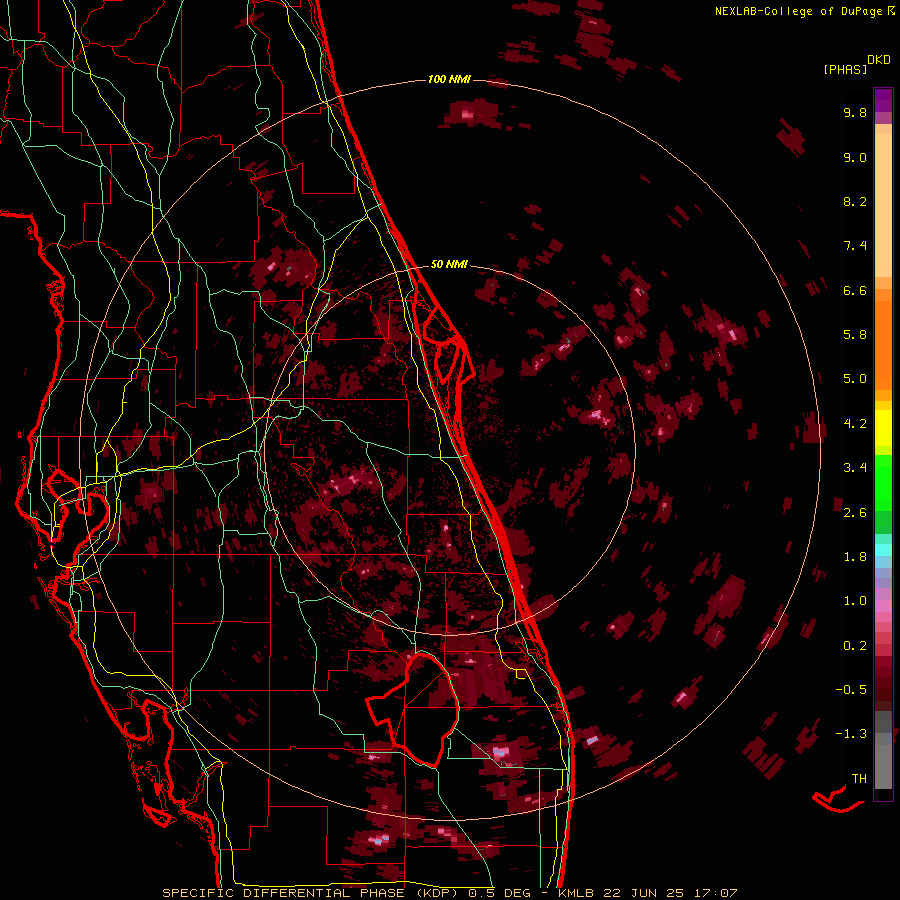
Task: Click the 5.0 scale value
Action: [x=855, y=379]
